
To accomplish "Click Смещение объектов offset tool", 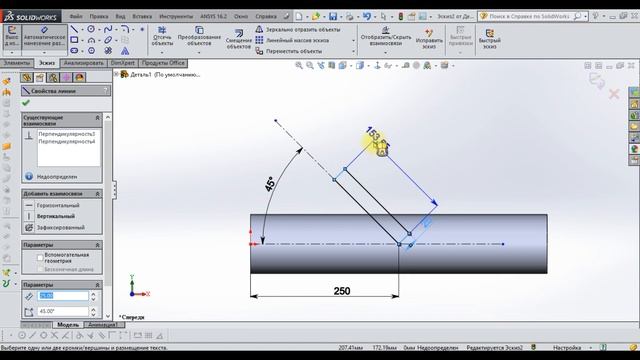I will [238, 39].
